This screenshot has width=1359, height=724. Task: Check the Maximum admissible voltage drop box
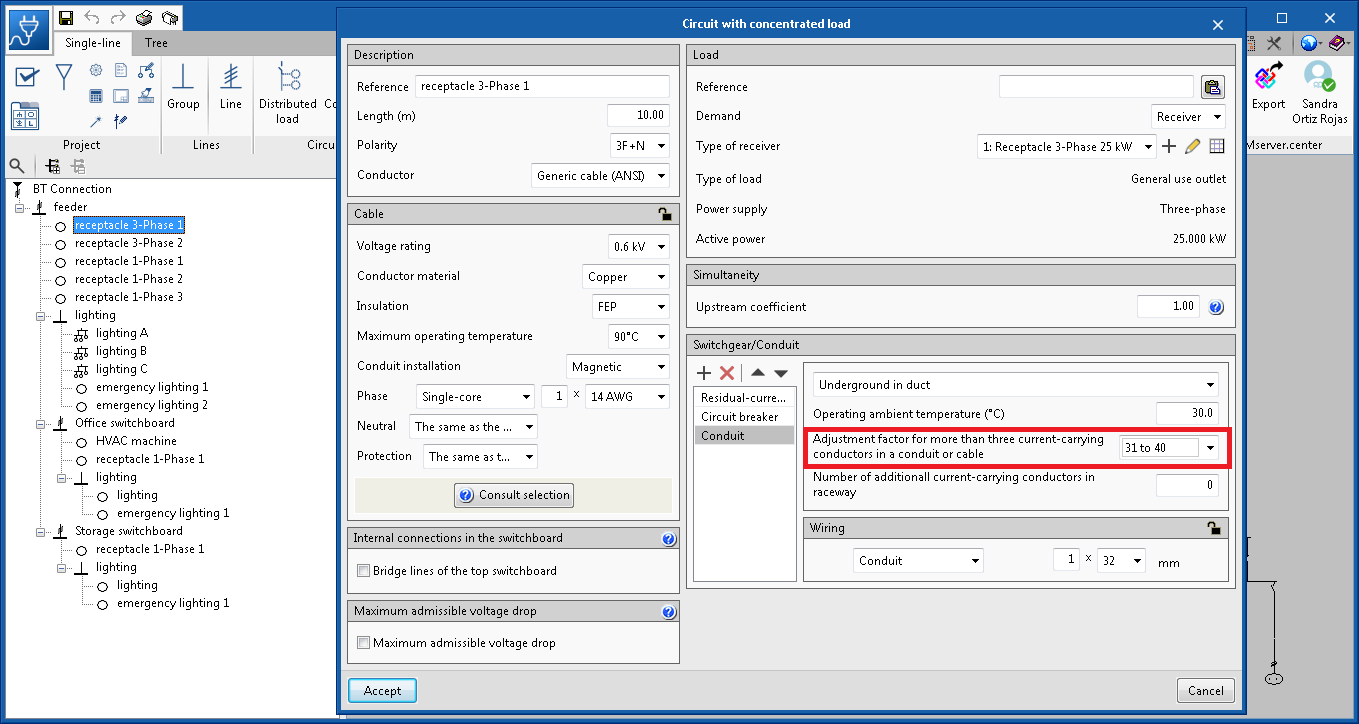(x=364, y=643)
